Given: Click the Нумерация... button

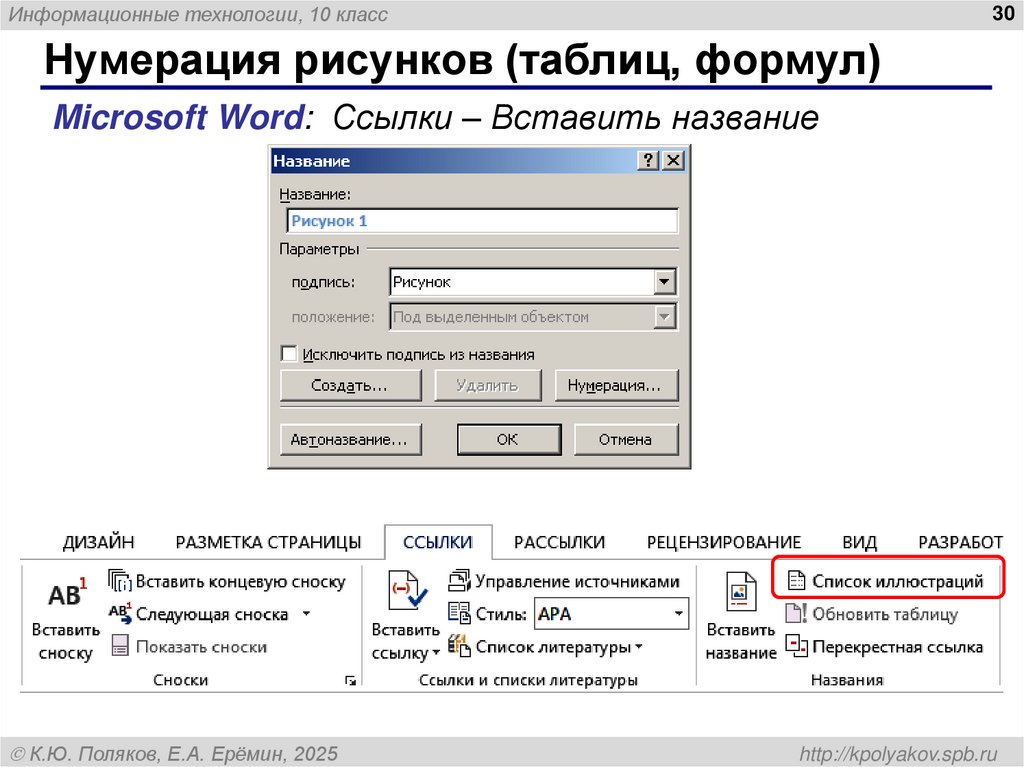Looking at the screenshot, I should pyautogui.click(x=616, y=385).
